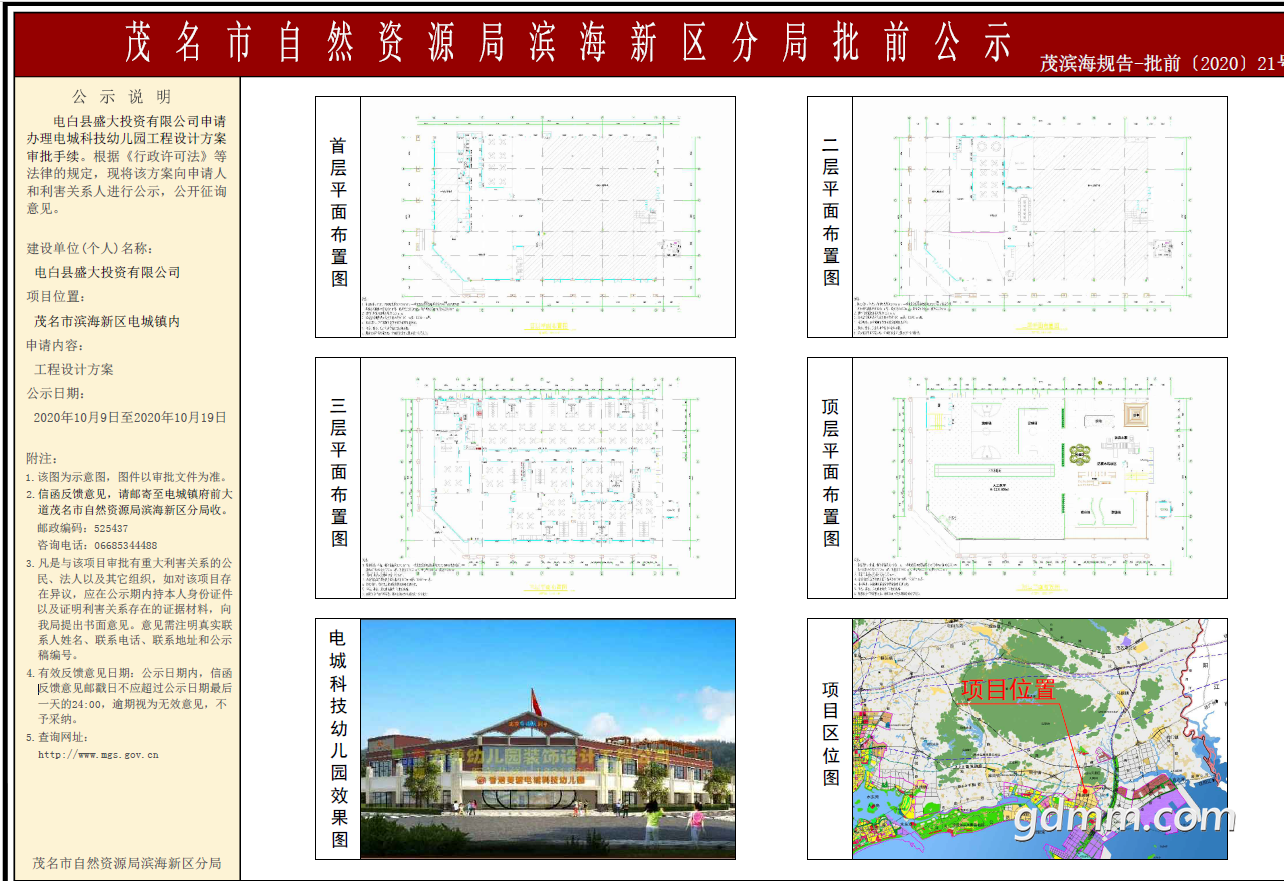Open the www.mgs.gov.cn query link

click(x=98, y=755)
